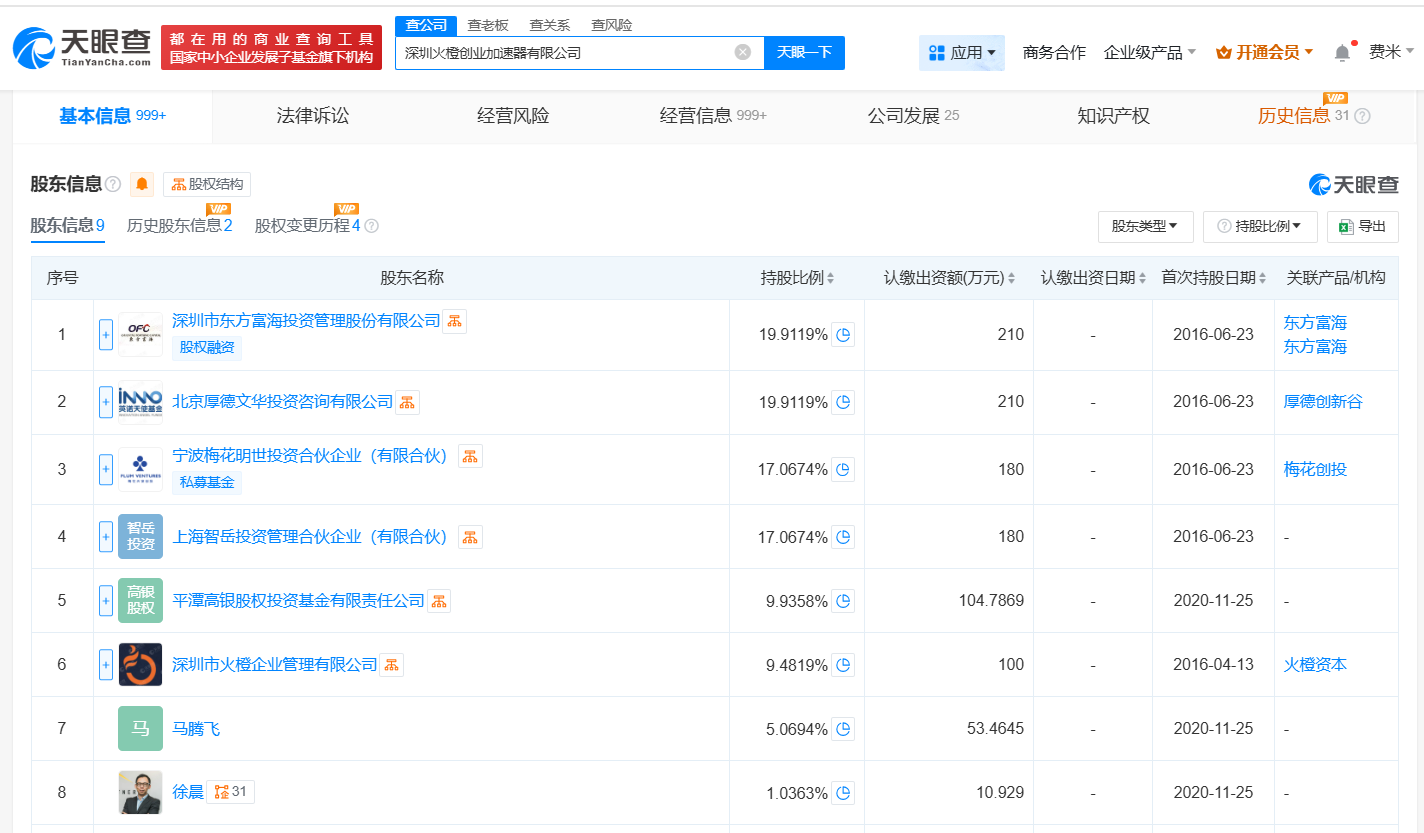Viewport: 1424px width, 833px height.
Task: Open the 股东类型 dropdown filter
Action: point(1145,226)
